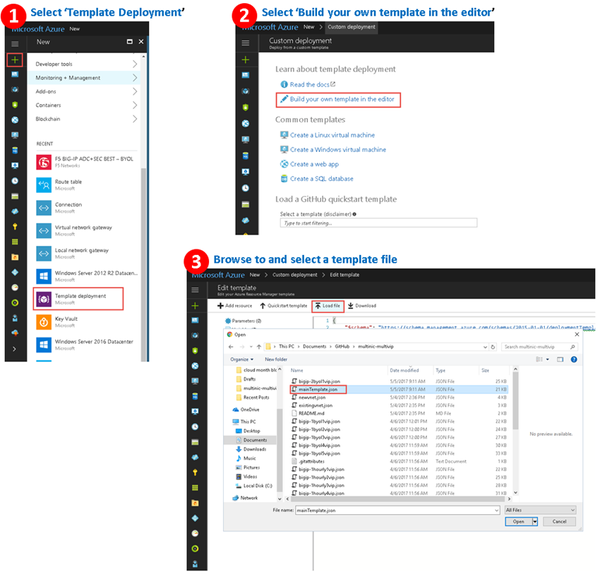This screenshot has height=575, width=600.
Task: Select the Route table icon in the recent list
Action: 44,185
